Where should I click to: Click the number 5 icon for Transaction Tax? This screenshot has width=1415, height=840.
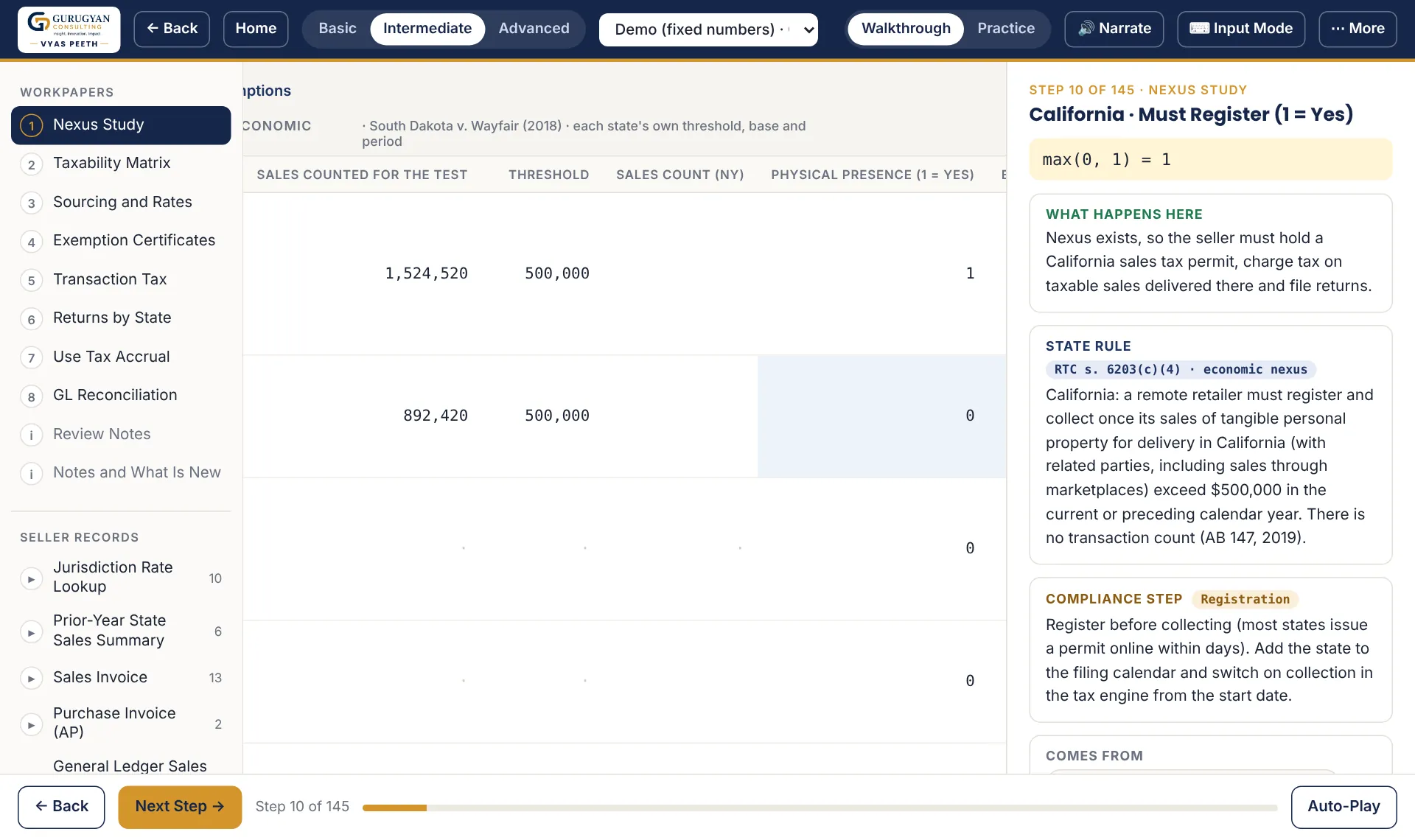click(x=31, y=280)
